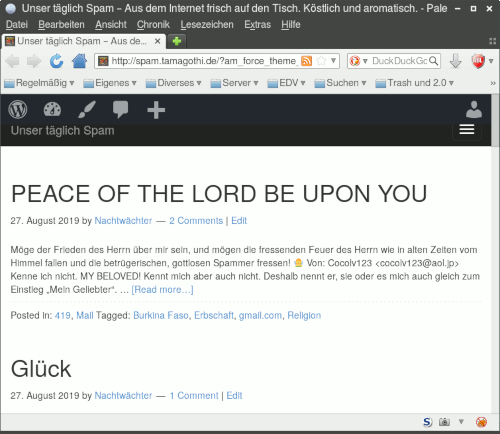
Task: Open the comments speech bubble icon
Action: (x=120, y=109)
